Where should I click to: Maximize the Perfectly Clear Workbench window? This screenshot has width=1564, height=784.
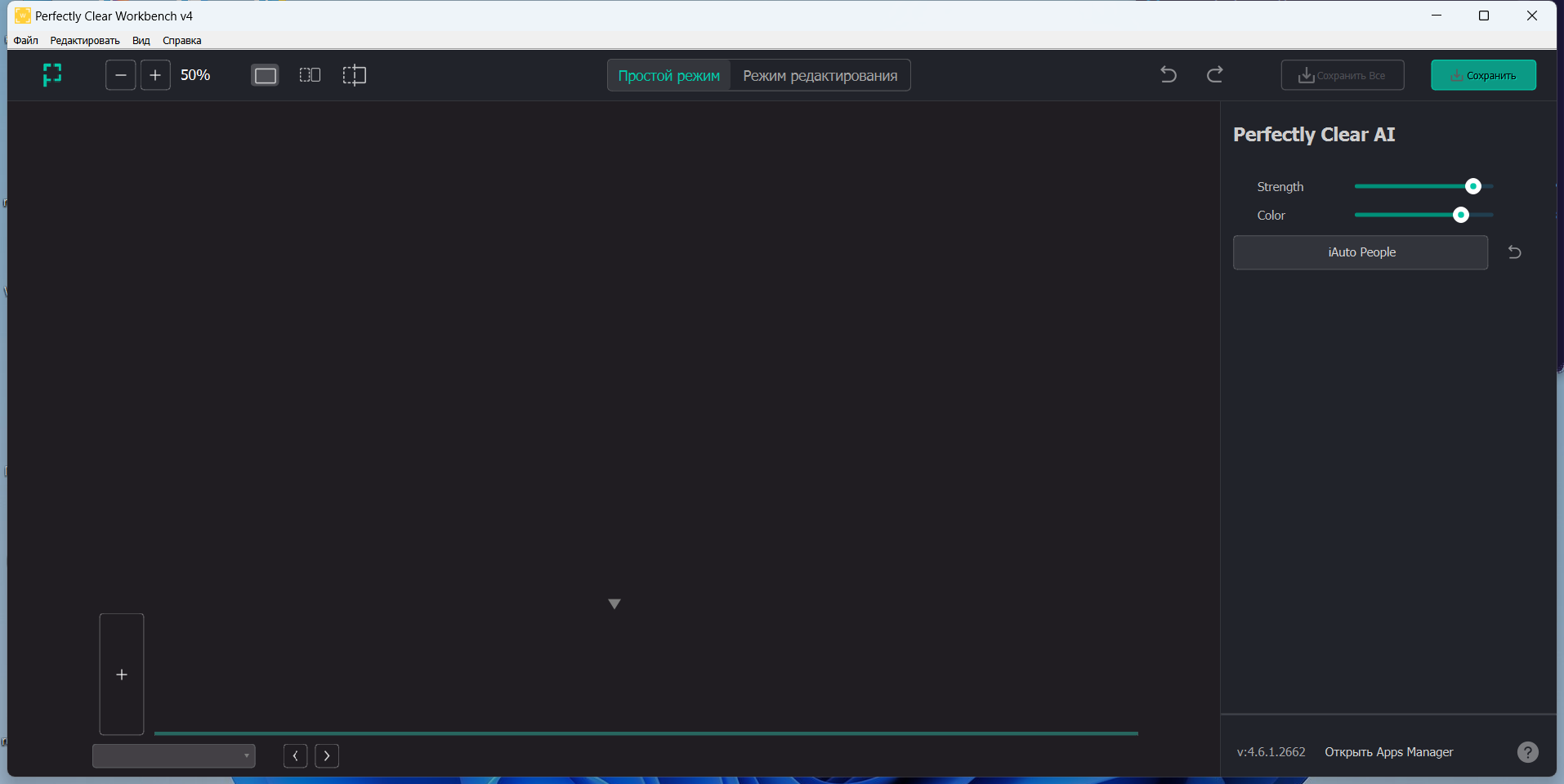click(x=1484, y=16)
